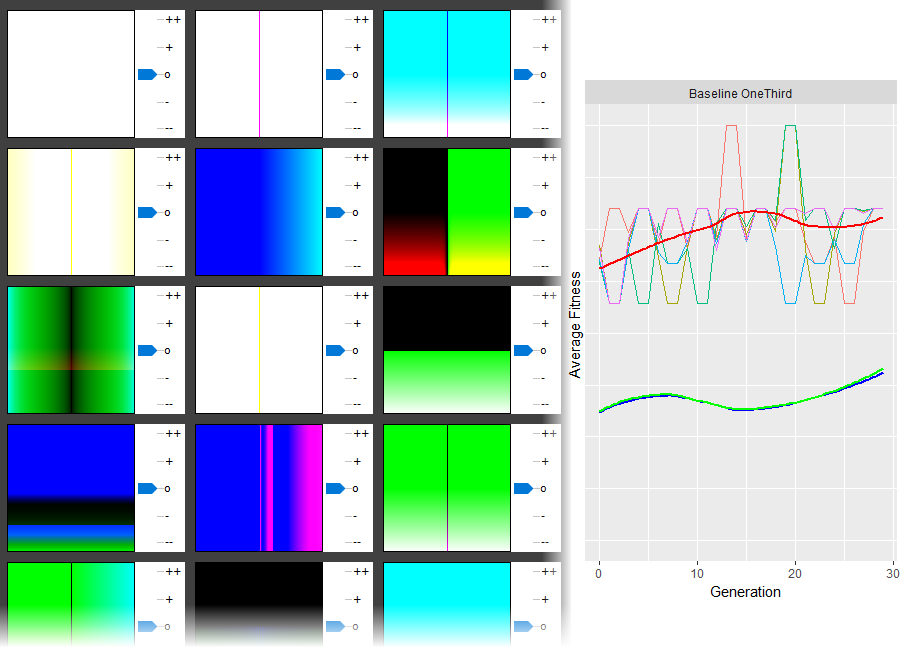This screenshot has width=900, height=650.
Task: Rate the plain white thumbnail ++
Action: tap(173, 20)
